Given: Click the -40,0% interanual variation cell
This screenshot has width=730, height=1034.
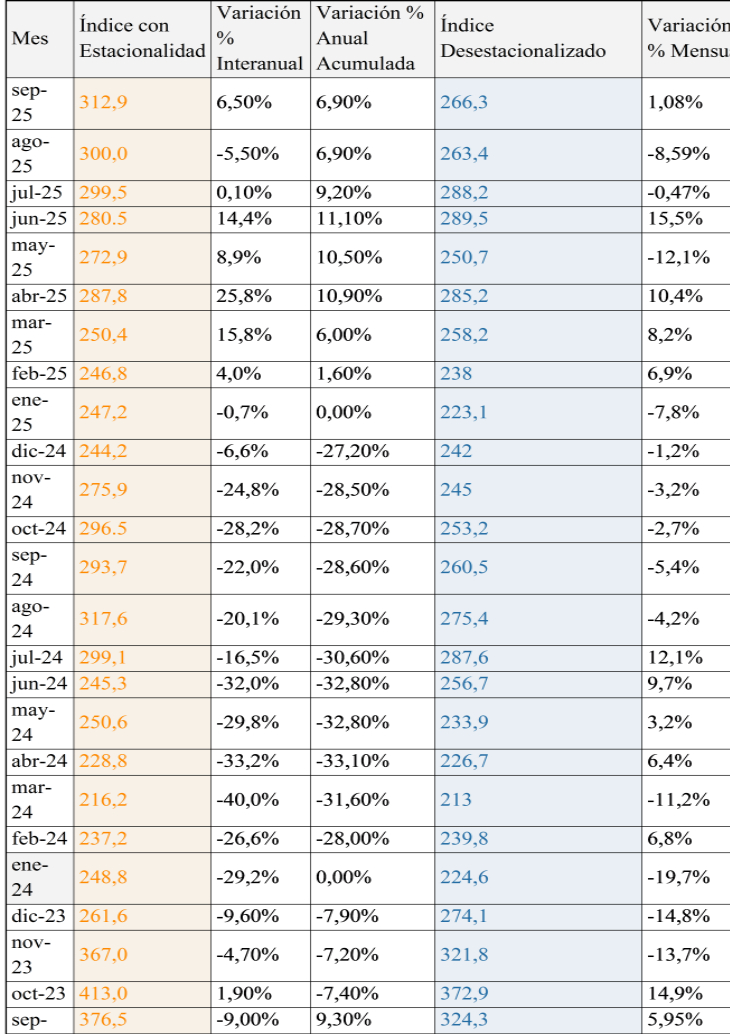Looking at the screenshot, I should [243, 800].
